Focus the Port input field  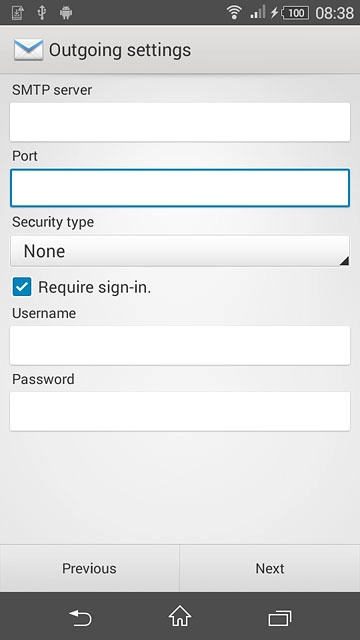coord(180,188)
